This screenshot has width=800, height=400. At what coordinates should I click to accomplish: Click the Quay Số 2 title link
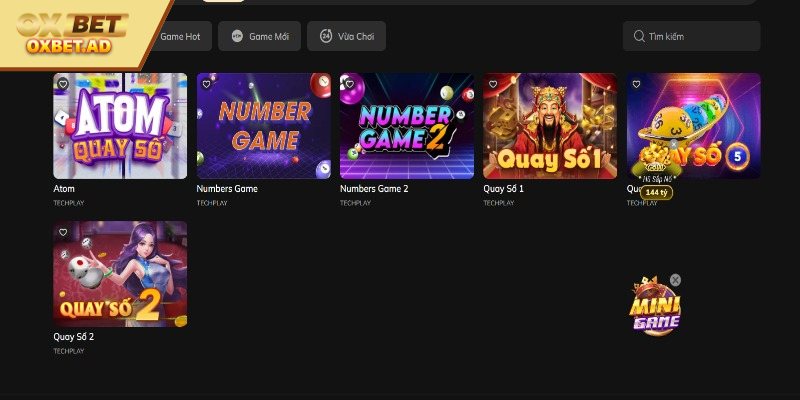coord(74,337)
